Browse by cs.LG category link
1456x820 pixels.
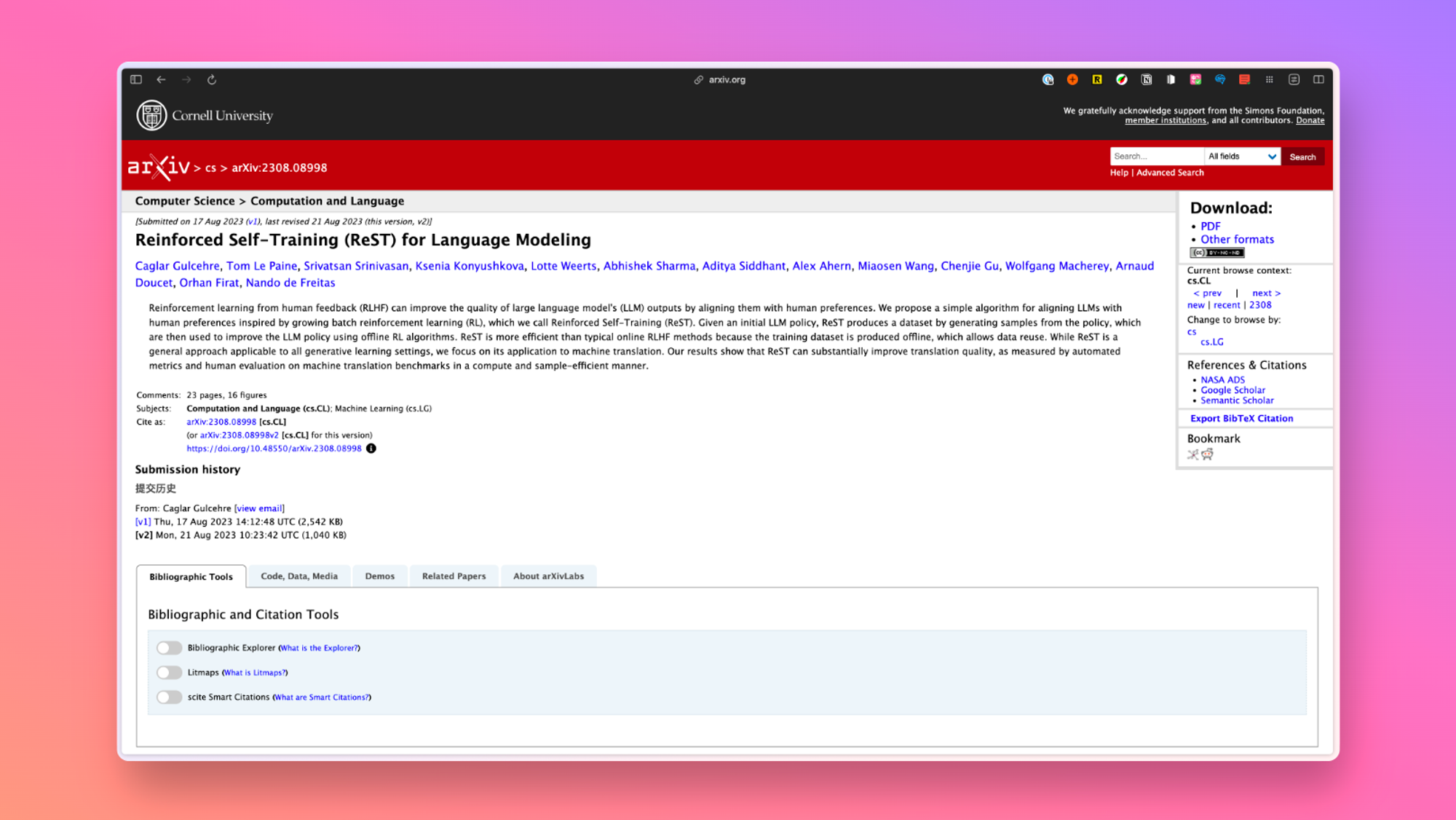[1211, 342]
